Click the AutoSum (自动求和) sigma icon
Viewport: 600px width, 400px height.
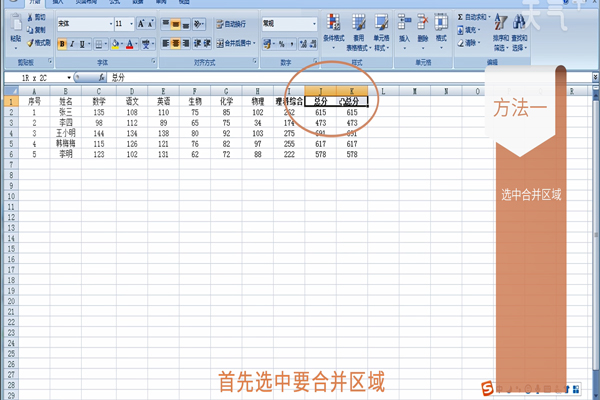(460, 17)
